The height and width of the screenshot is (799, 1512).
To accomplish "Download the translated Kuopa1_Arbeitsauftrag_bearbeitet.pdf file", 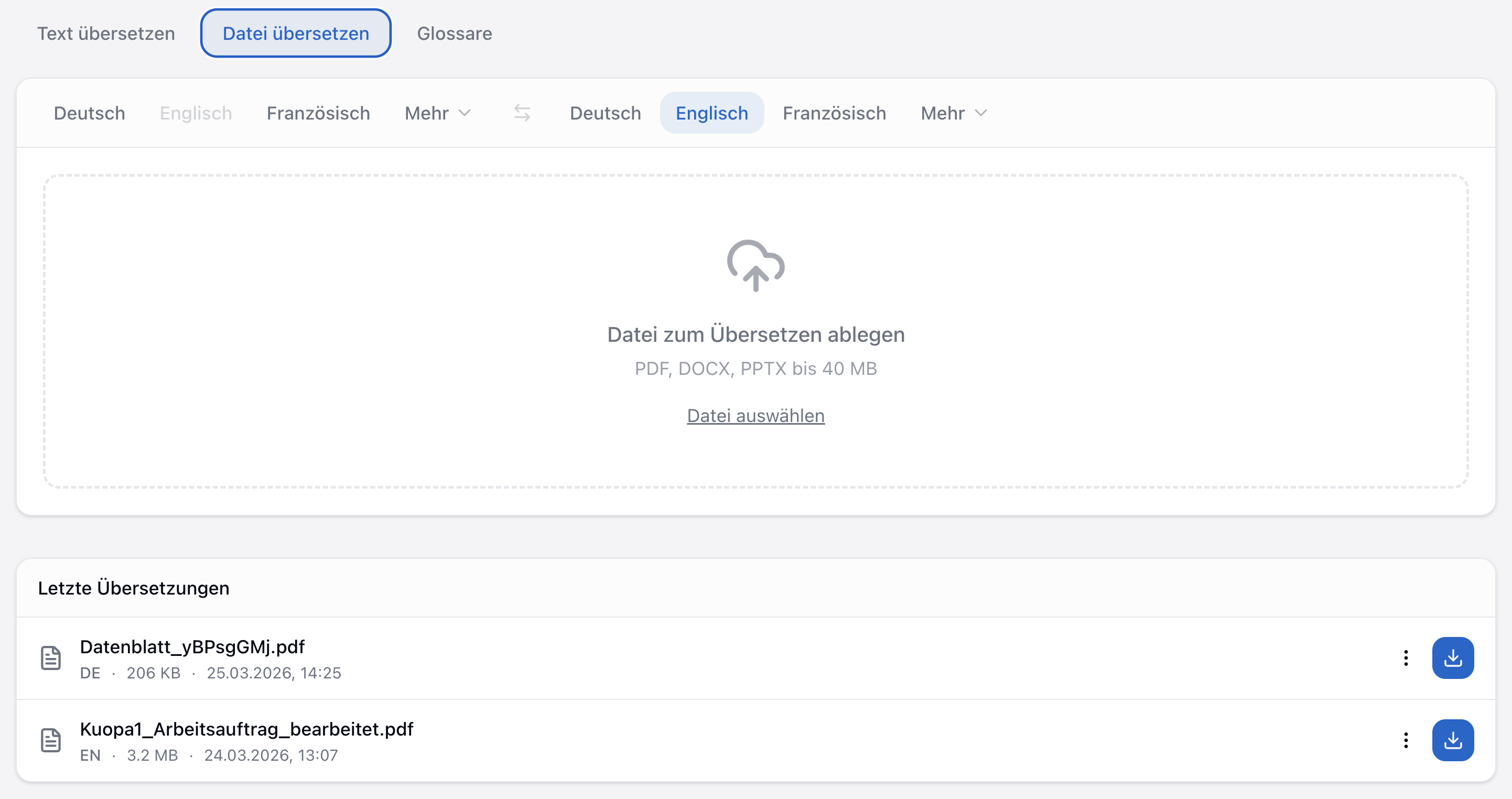I will [x=1454, y=740].
